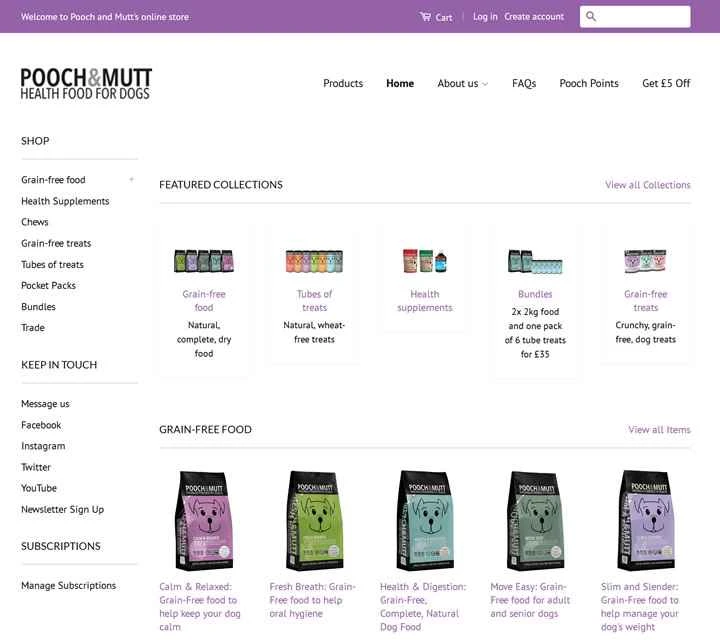
Task: Click the View all Items link
Action: click(x=659, y=429)
